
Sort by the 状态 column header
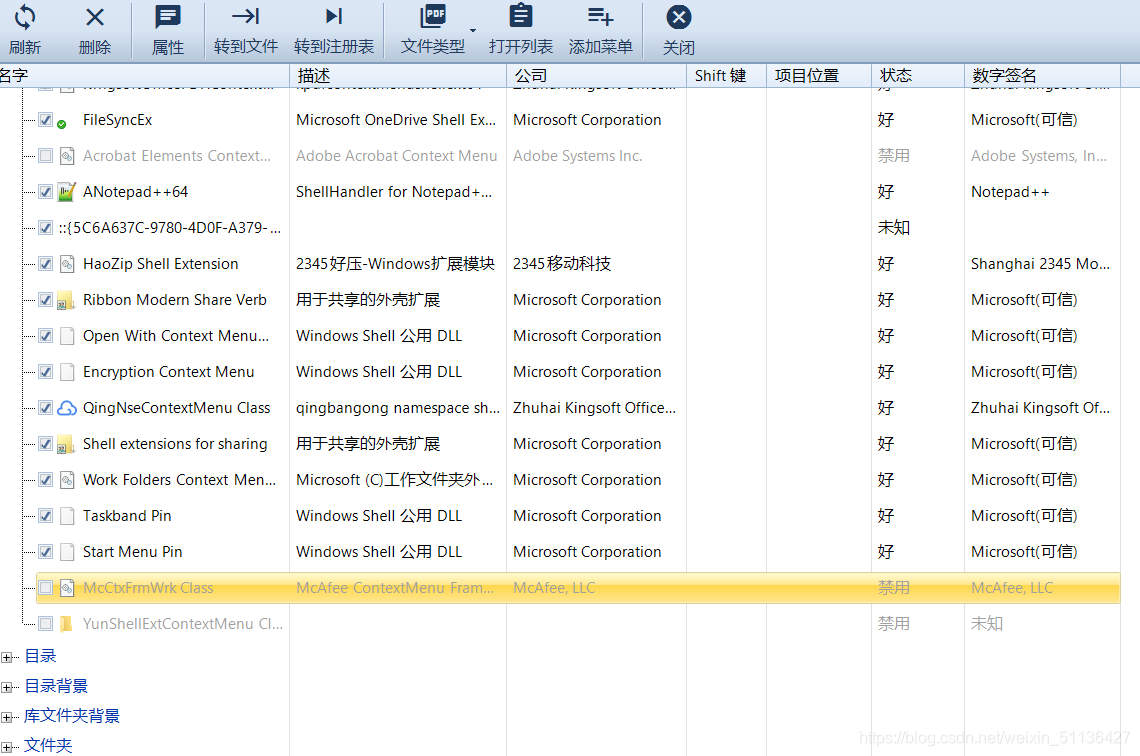918,76
